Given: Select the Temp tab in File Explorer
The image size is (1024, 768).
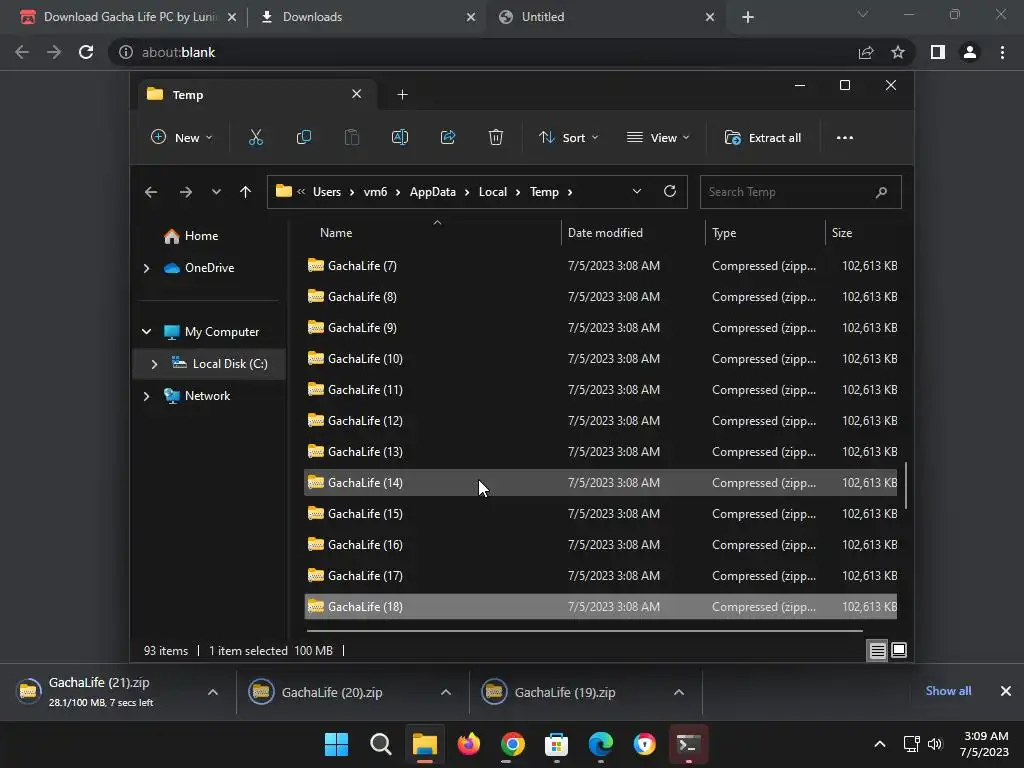Looking at the screenshot, I should [255, 95].
